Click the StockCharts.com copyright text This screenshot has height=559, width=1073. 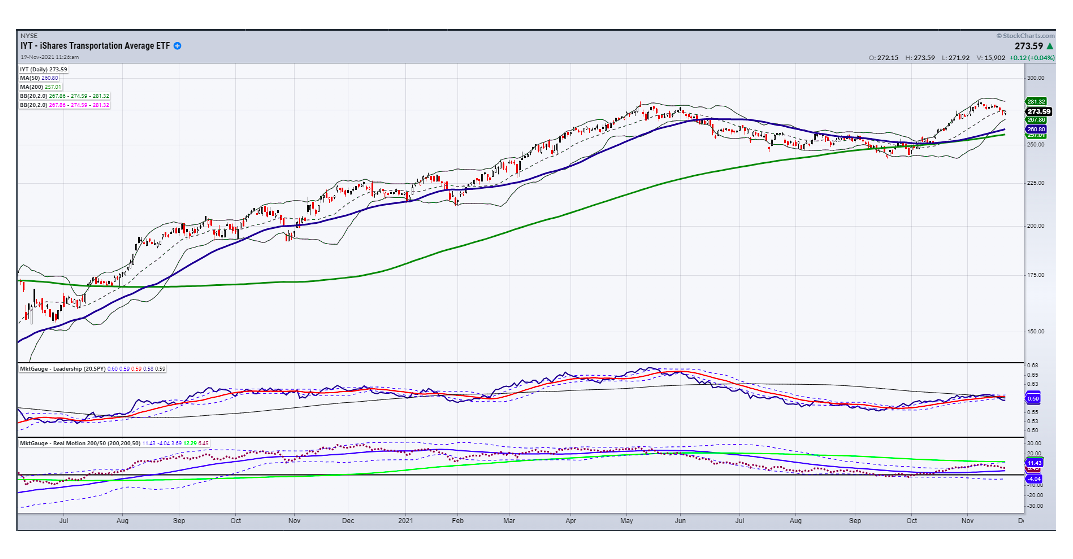[x=1025, y=35]
